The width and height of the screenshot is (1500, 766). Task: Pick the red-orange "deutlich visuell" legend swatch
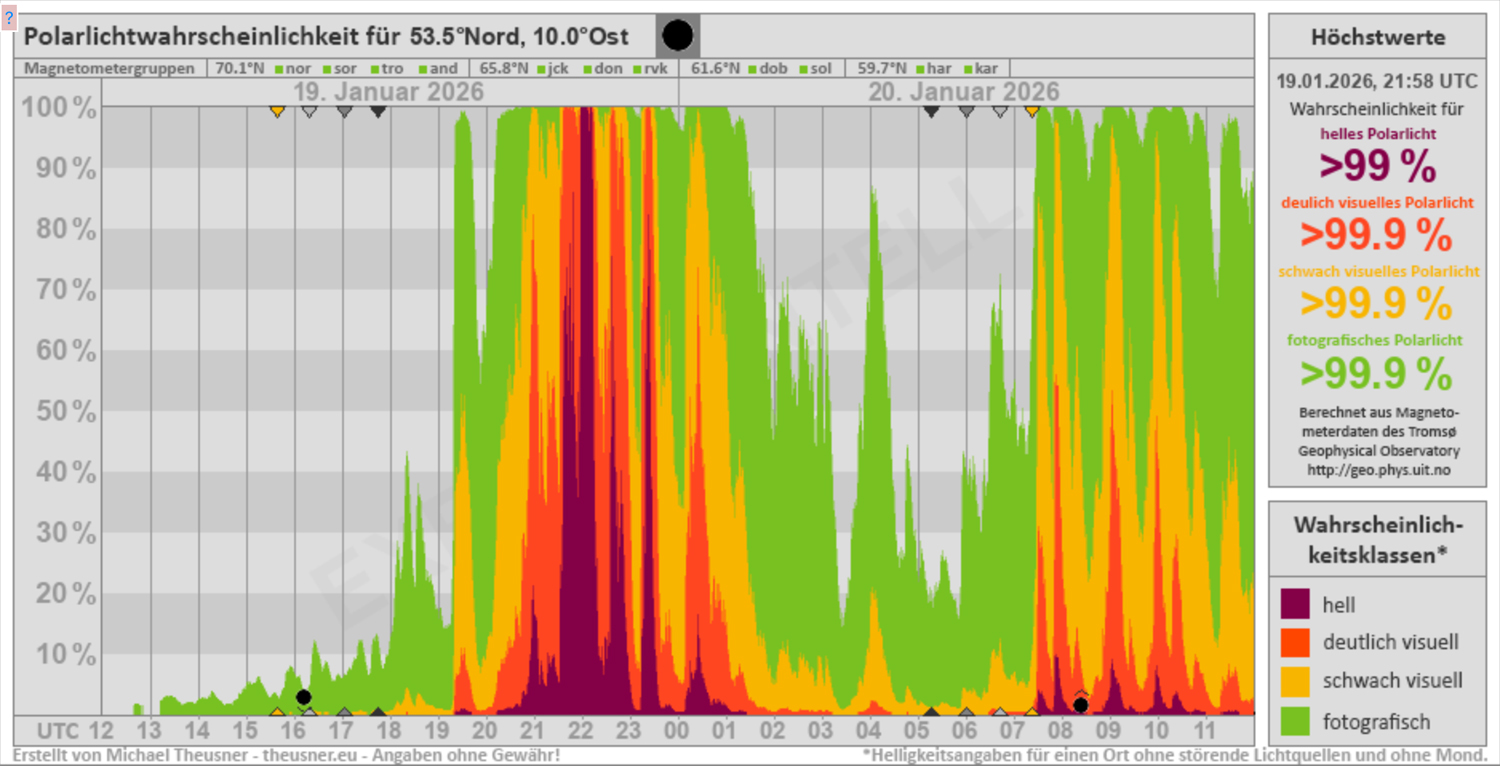coord(1294,642)
